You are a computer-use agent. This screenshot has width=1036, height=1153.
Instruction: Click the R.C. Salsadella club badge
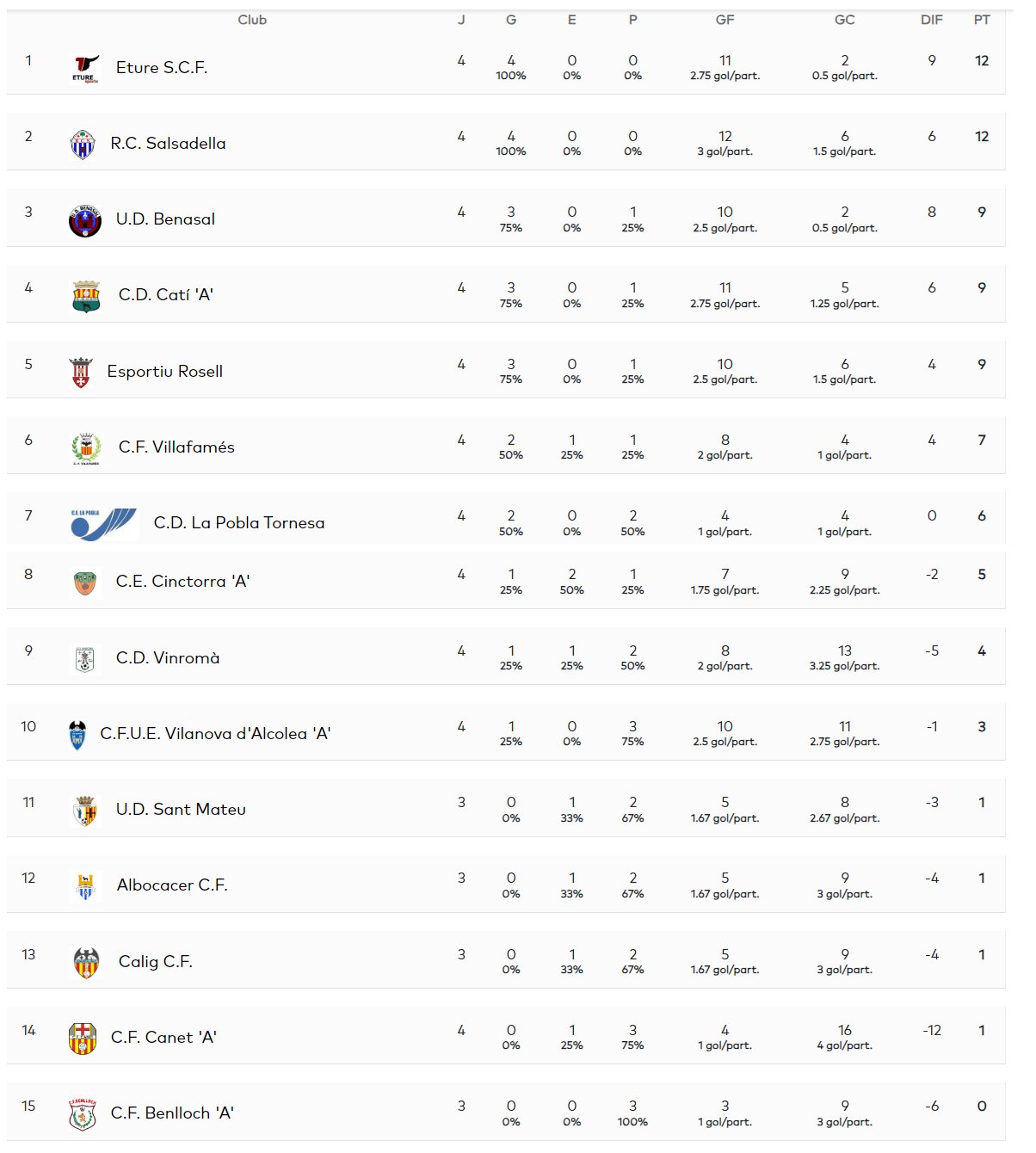83,144
